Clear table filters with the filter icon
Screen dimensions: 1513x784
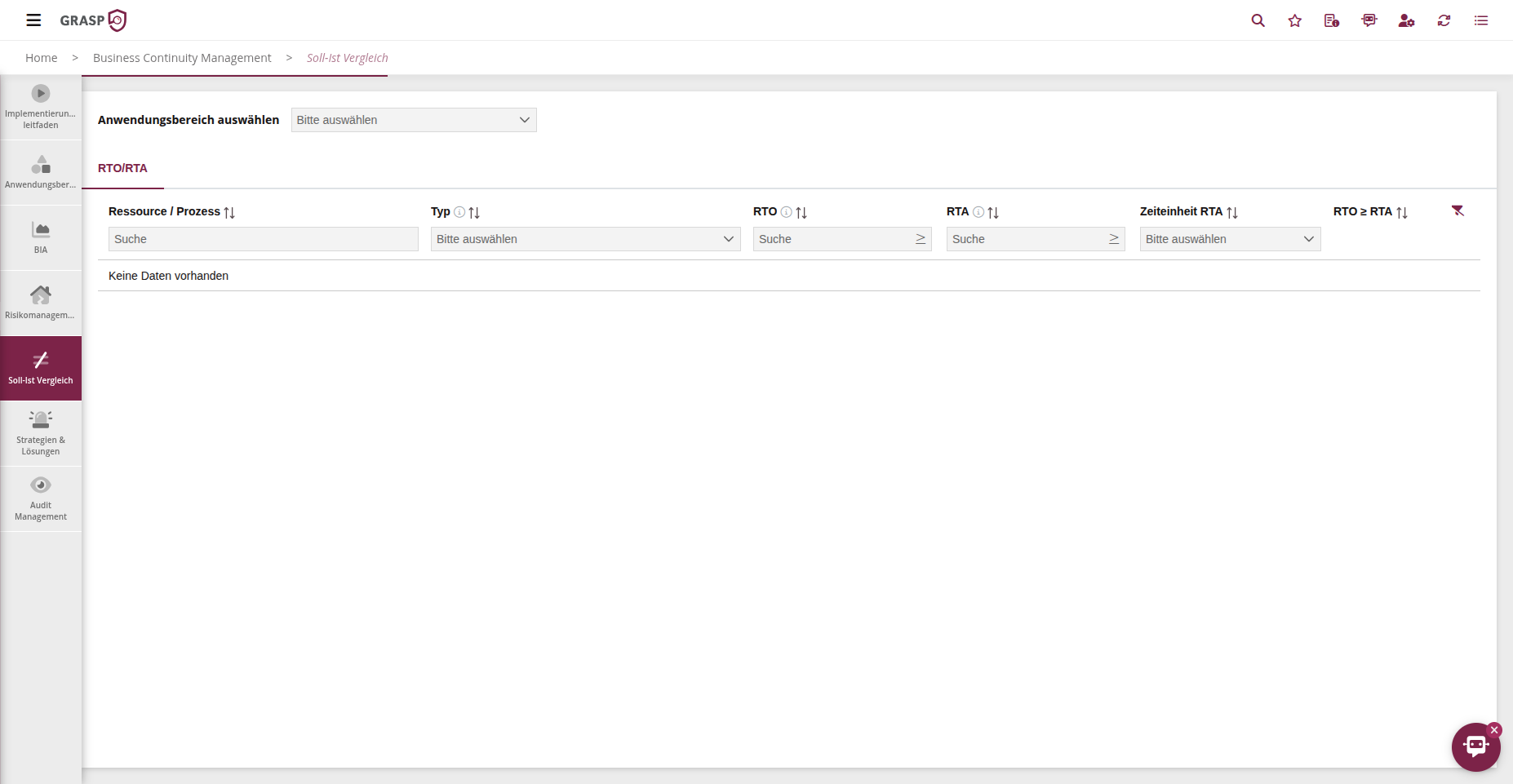pyautogui.click(x=1458, y=211)
